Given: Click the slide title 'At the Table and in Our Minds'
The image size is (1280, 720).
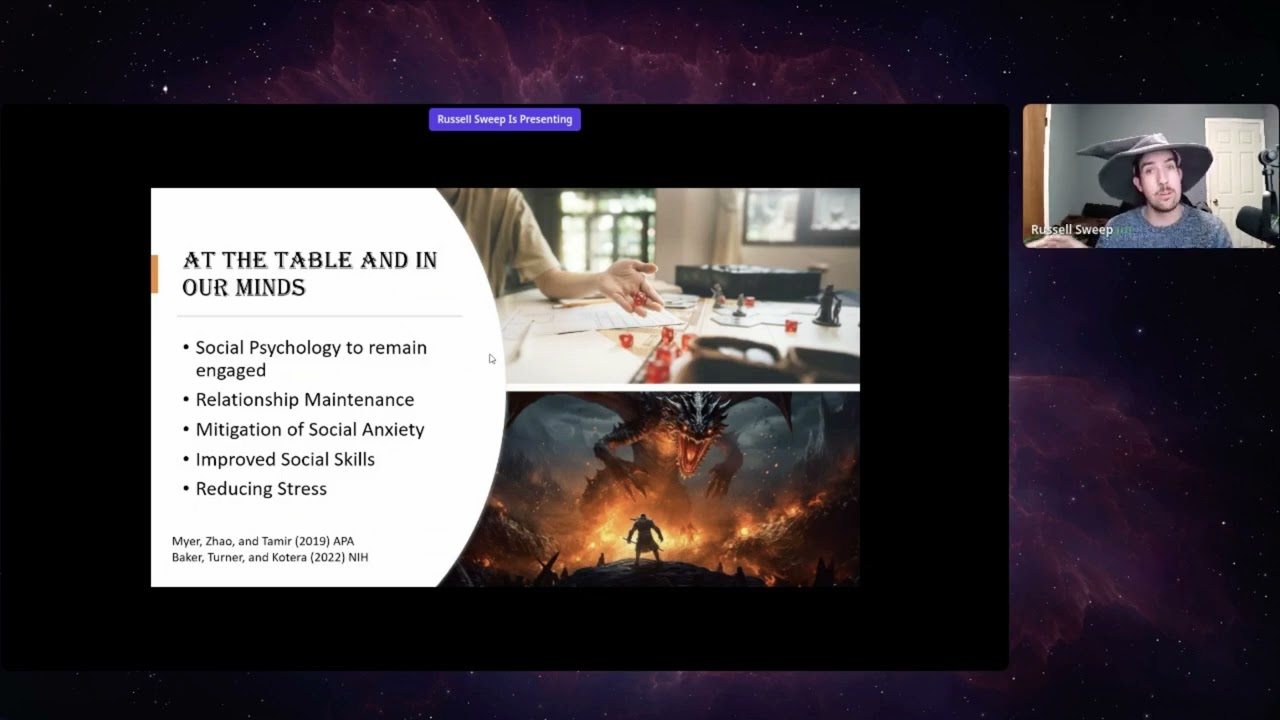Looking at the screenshot, I should tap(310, 274).
